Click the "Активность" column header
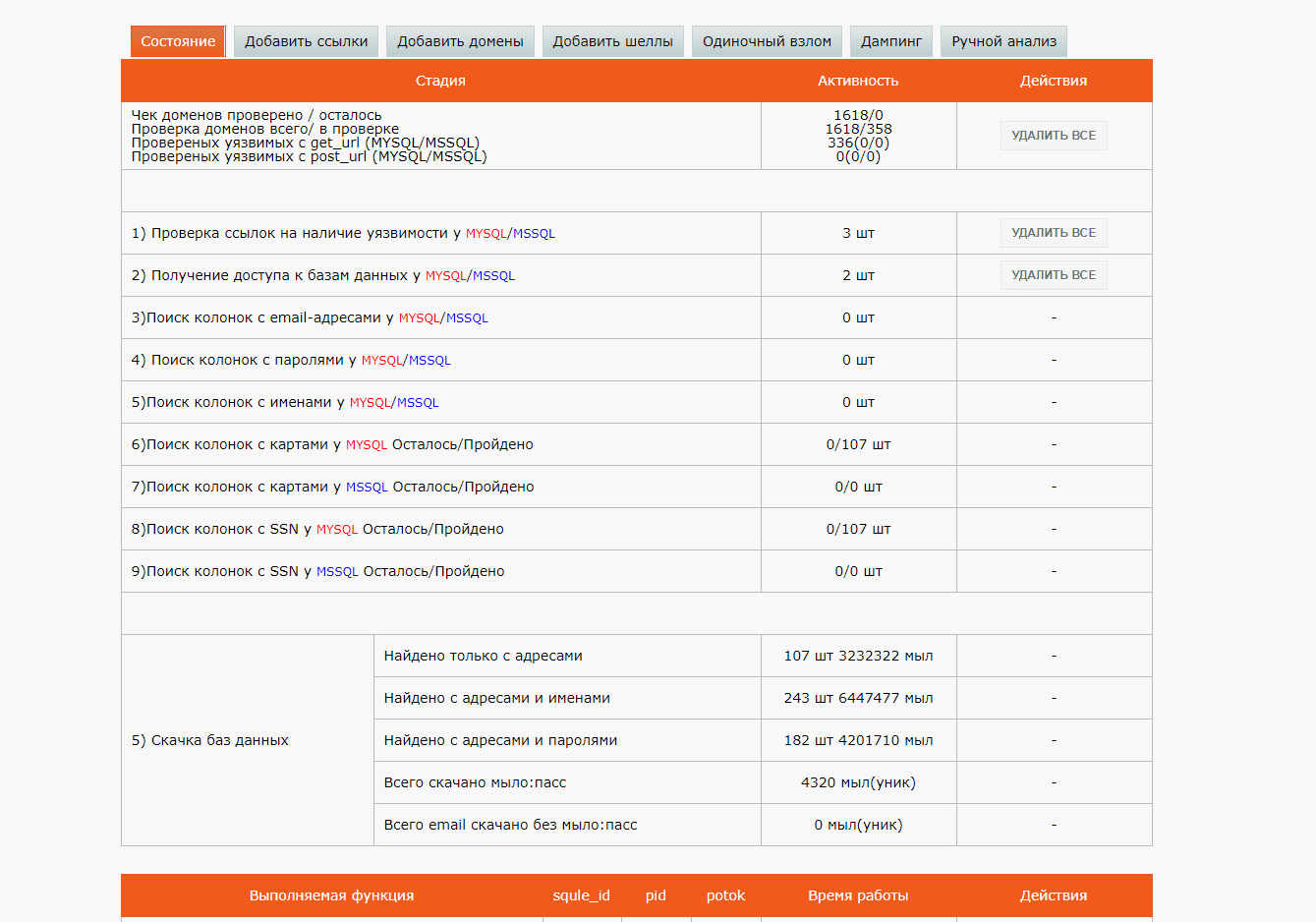The image size is (1316, 922). pos(858,81)
